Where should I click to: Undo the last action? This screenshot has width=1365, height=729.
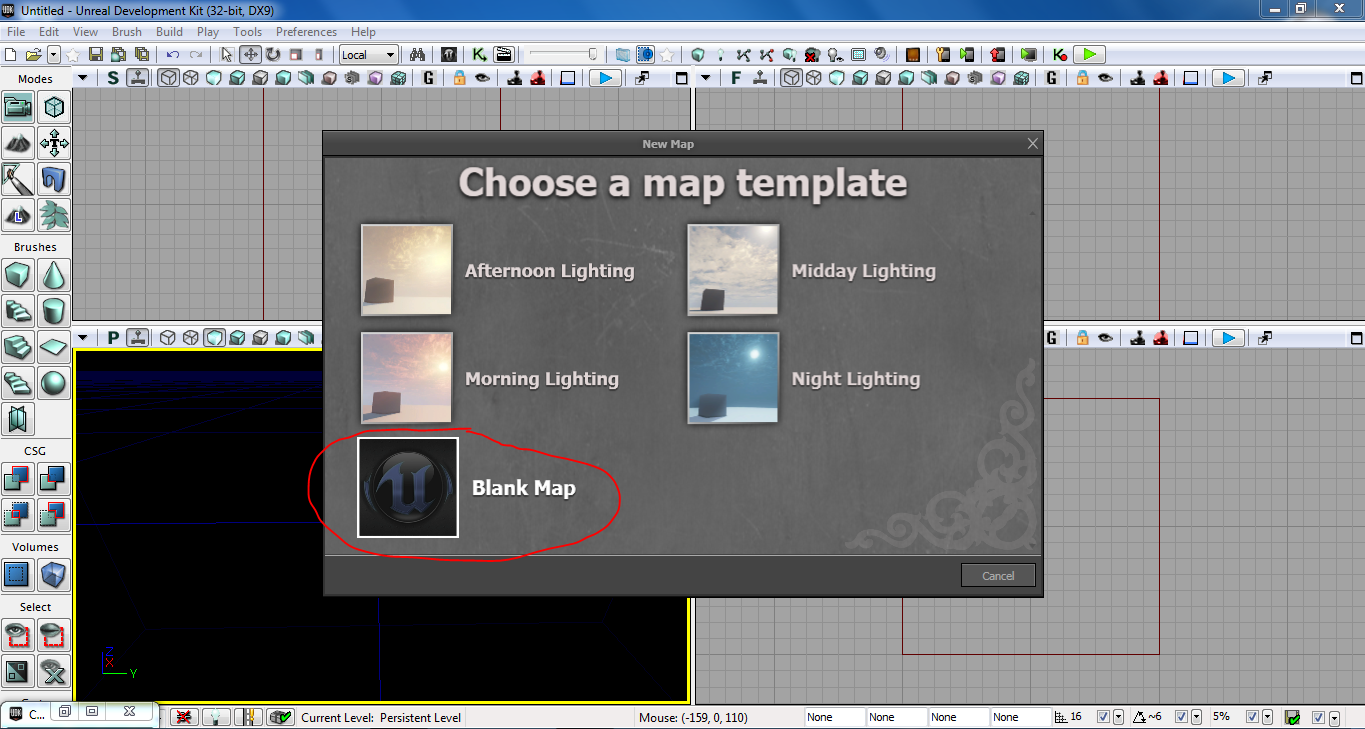click(x=173, y=55)
